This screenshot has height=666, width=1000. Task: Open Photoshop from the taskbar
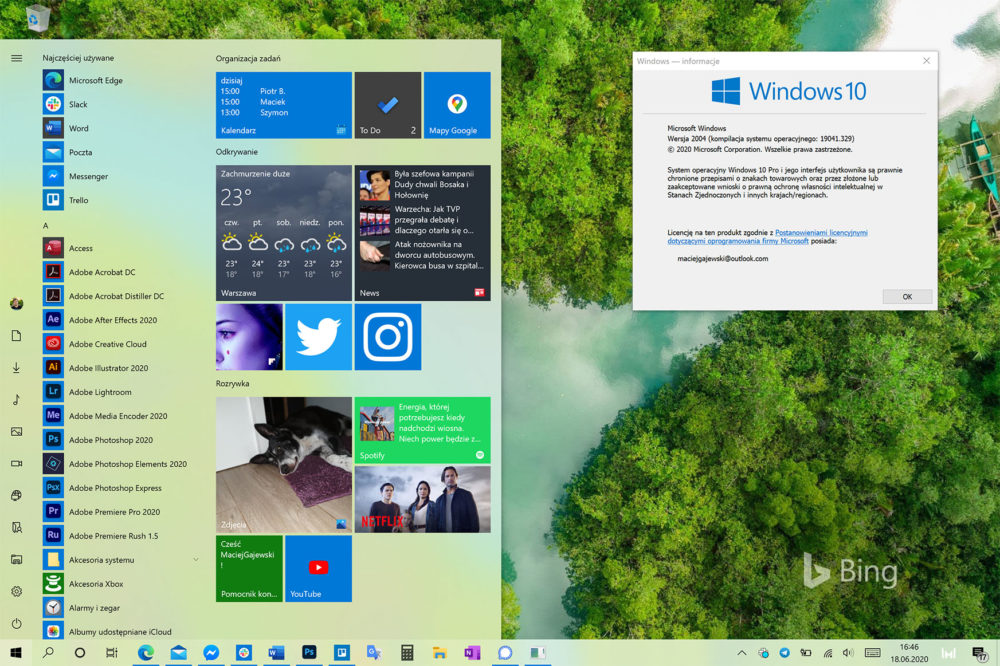(309, 653)
